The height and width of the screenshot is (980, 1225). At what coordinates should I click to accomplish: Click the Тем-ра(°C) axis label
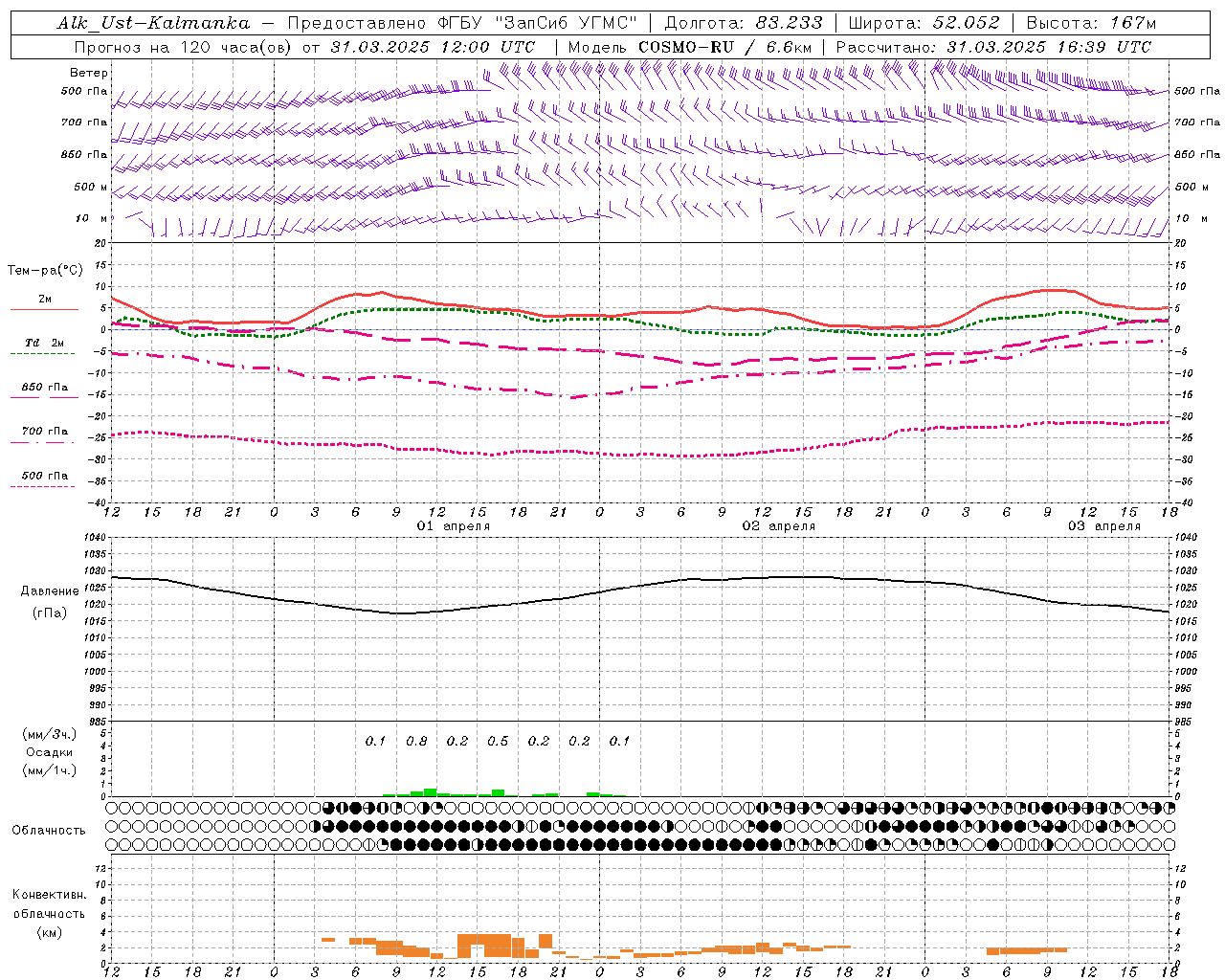45,271
